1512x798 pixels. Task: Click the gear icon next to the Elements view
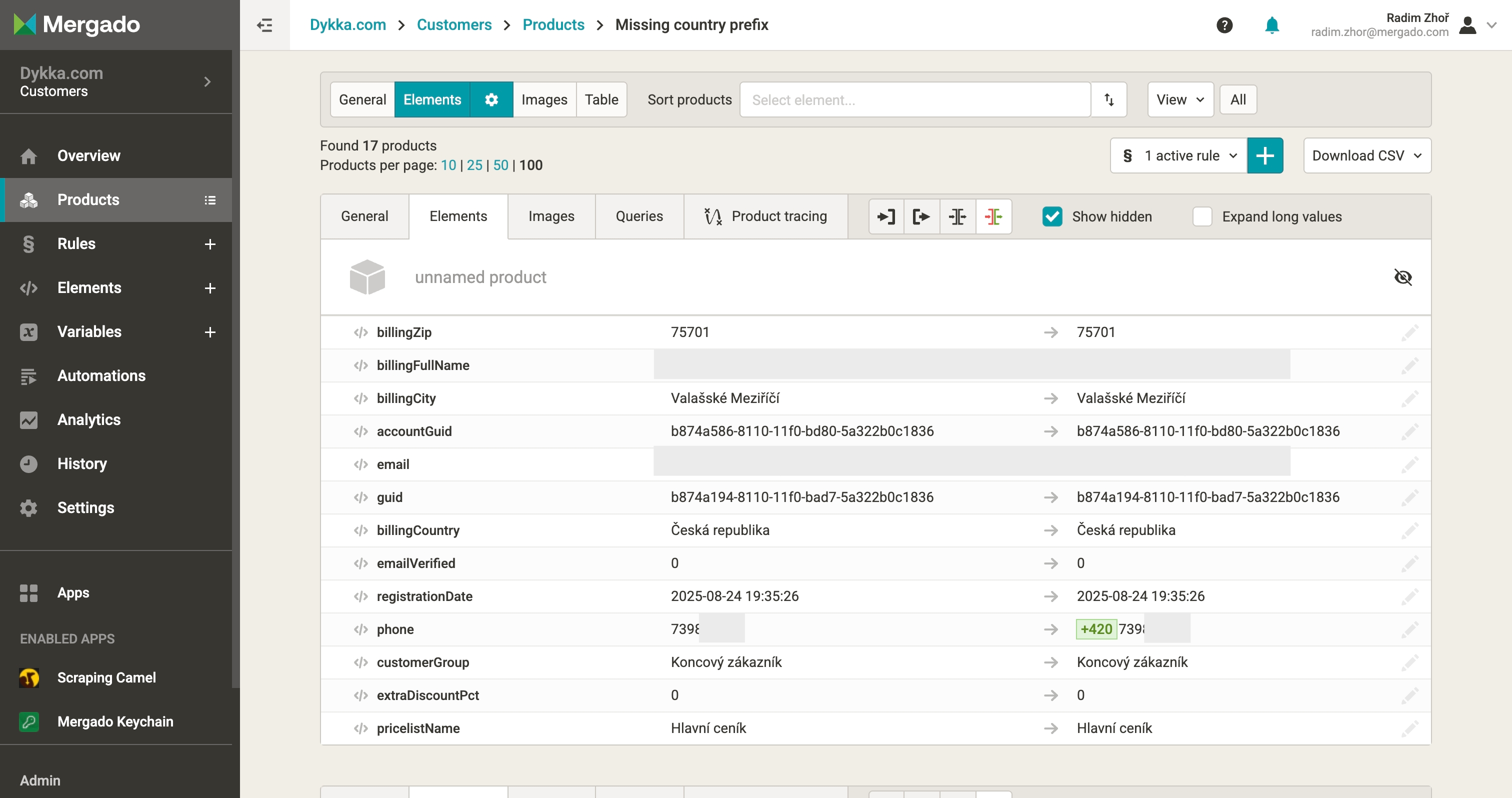pyautogui.click(x=491, y=100)
